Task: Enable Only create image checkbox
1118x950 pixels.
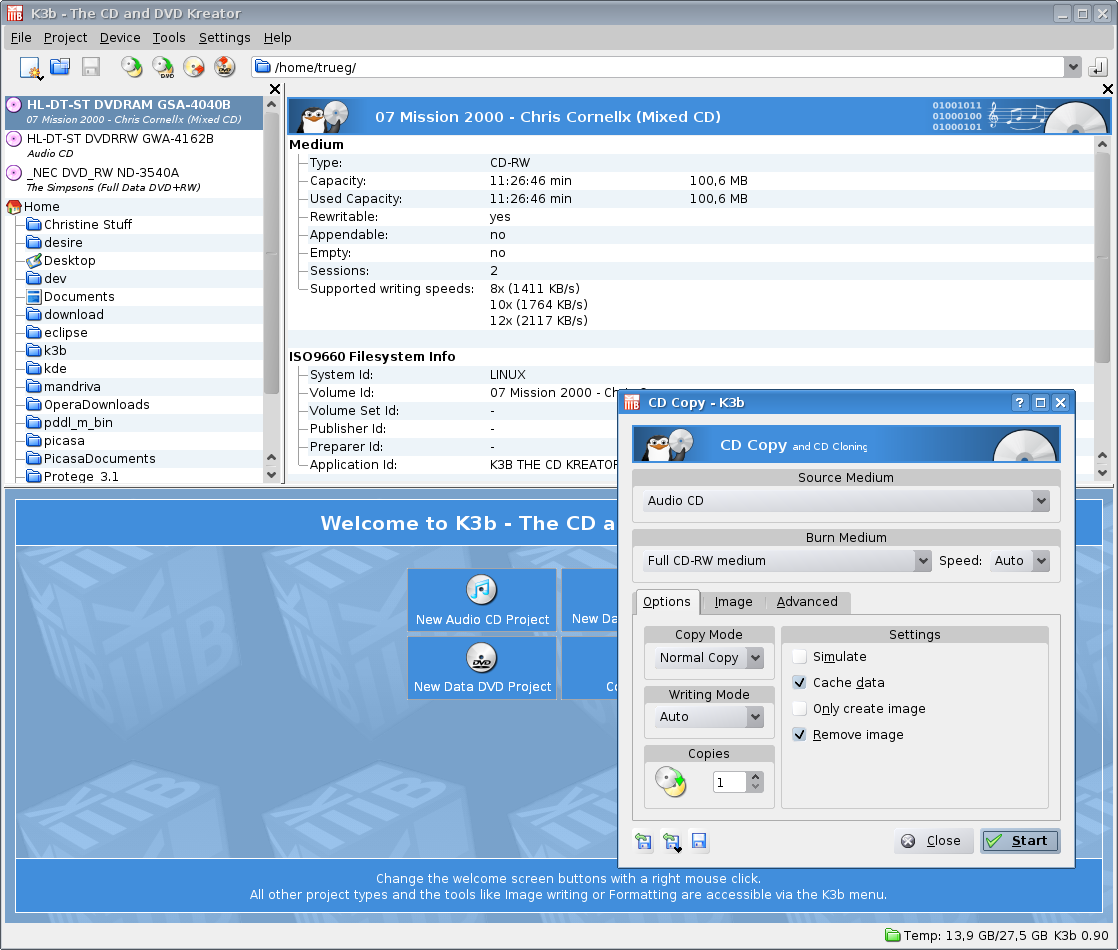Action: click(x=800, y=709)
